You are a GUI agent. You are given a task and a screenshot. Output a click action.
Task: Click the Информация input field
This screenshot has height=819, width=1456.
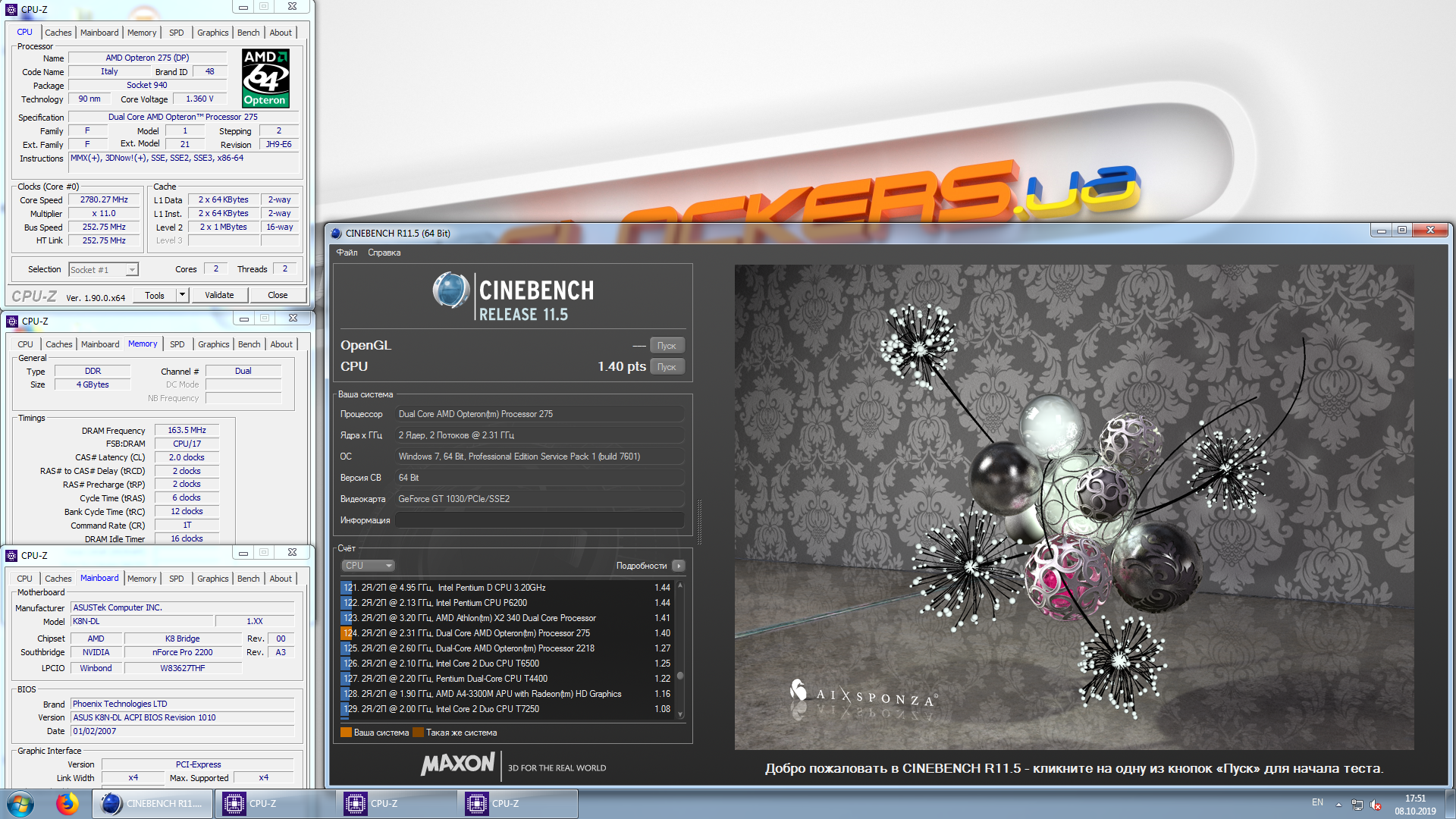(539, 520)
